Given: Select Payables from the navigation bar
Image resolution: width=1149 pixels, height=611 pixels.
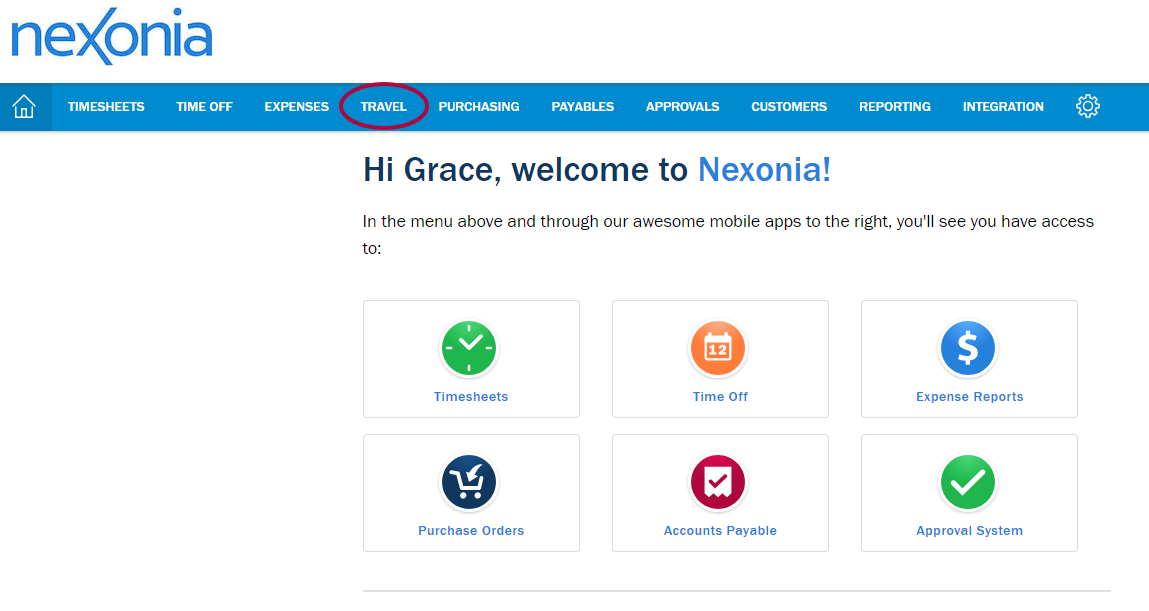Looking at the screenshot, I should point(583,107).
